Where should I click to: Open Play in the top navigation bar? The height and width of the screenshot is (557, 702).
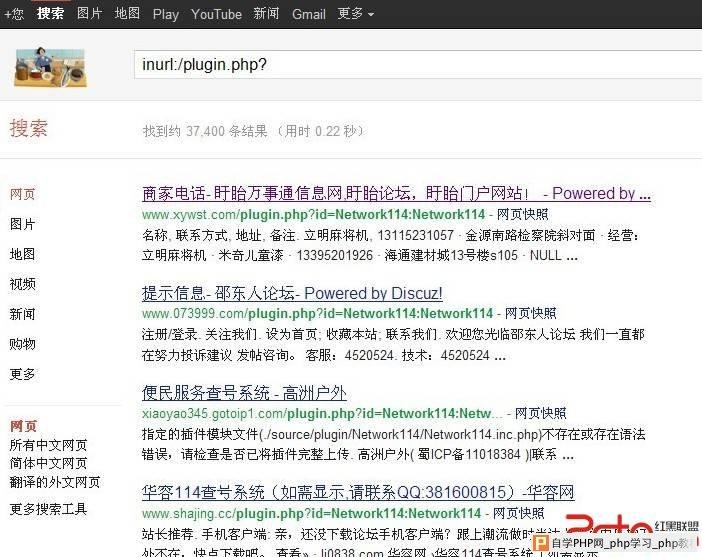coord(166,14)
